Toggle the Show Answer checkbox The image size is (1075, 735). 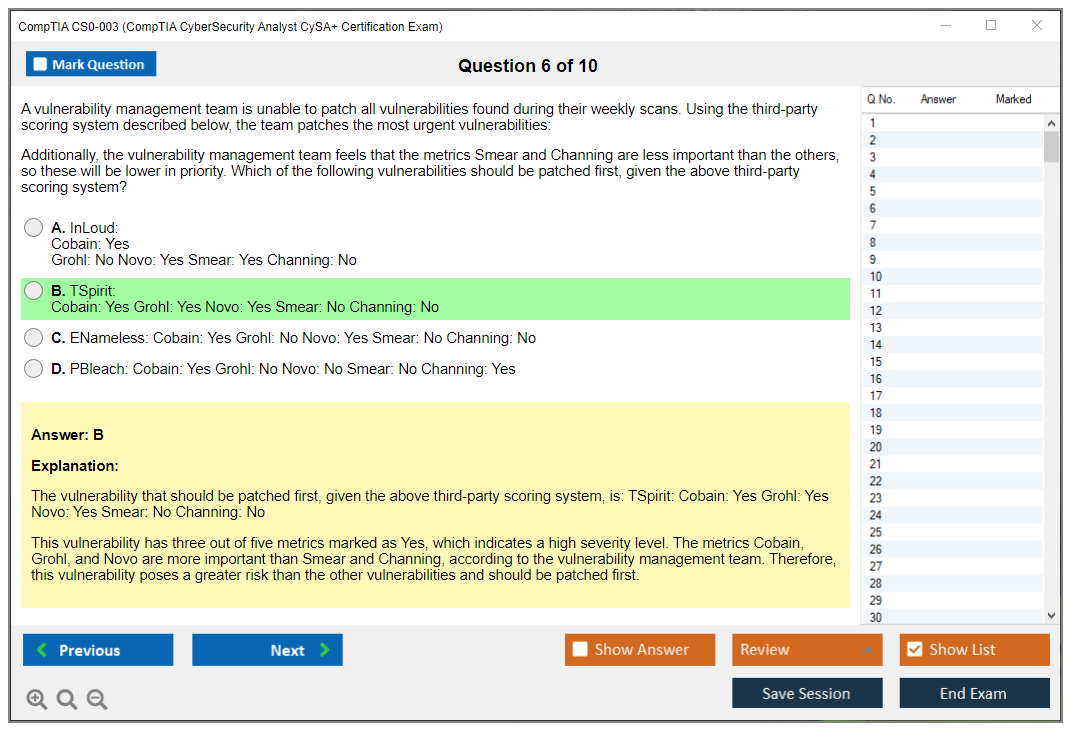(580, 649)
